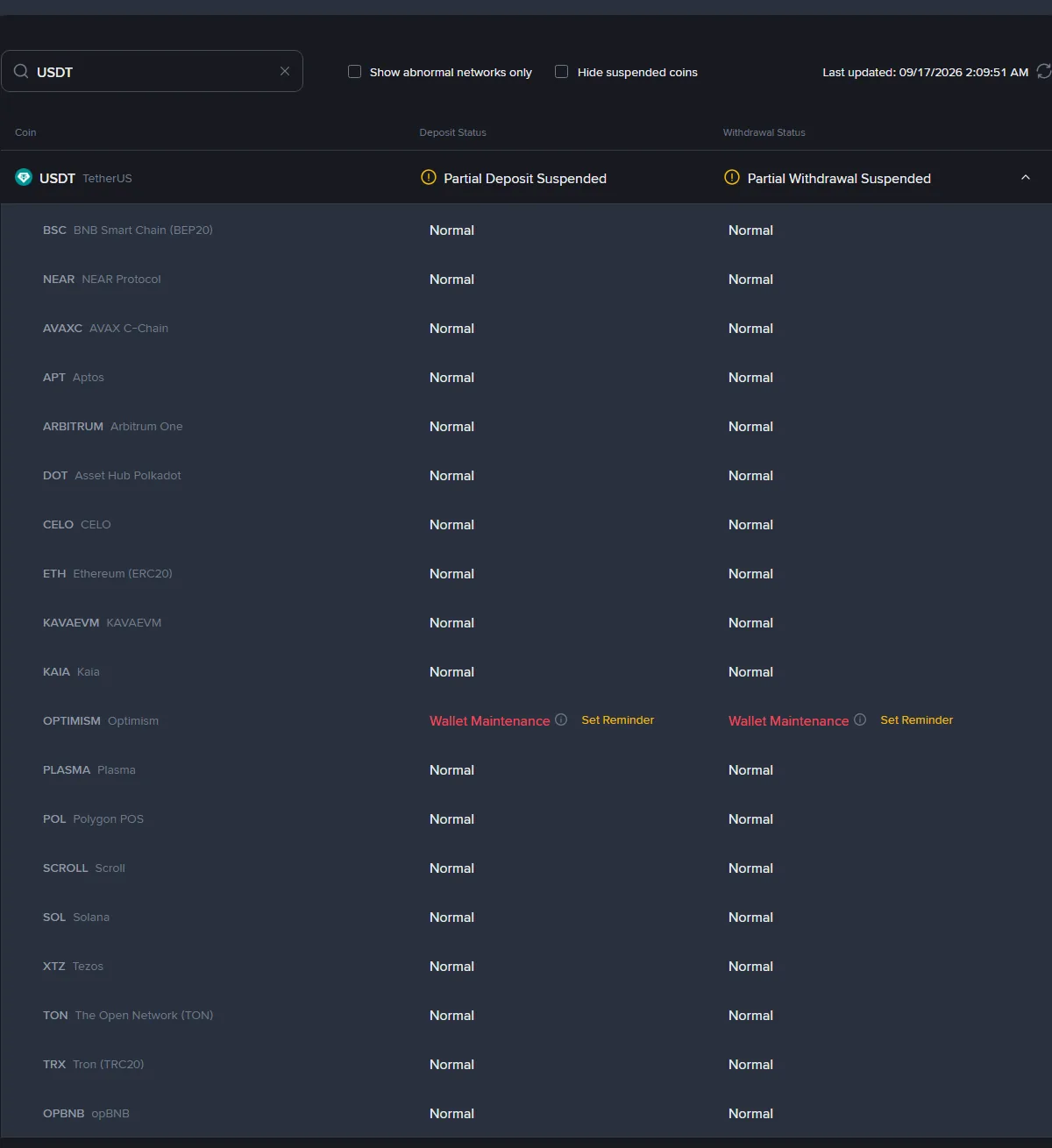The image size is (1052, 1148).
Task: Open Optimism deposit maintenance info icon
Action: coord(561,719)
